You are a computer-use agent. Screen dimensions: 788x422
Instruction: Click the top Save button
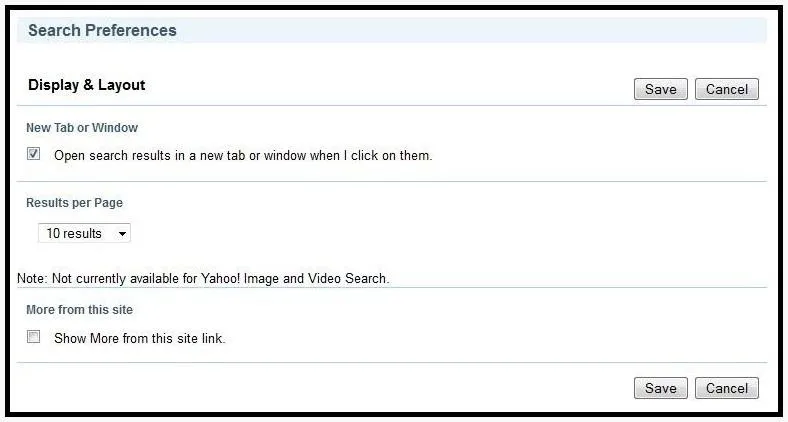point(660,89)
